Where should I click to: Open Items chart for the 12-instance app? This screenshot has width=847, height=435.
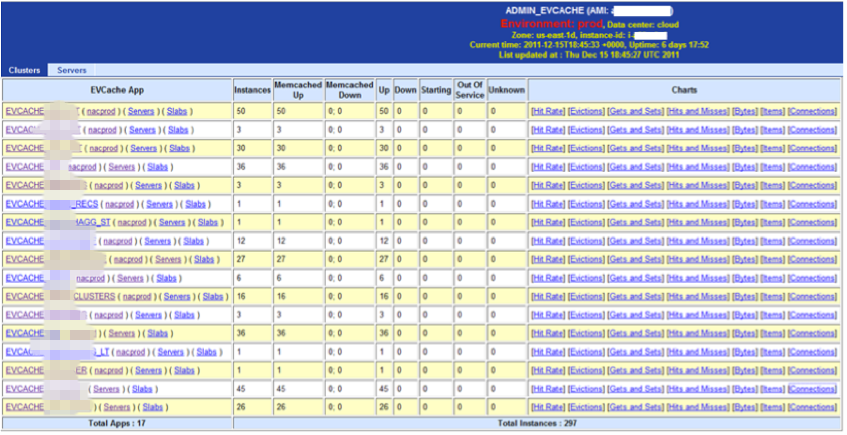tap(772, 241)
